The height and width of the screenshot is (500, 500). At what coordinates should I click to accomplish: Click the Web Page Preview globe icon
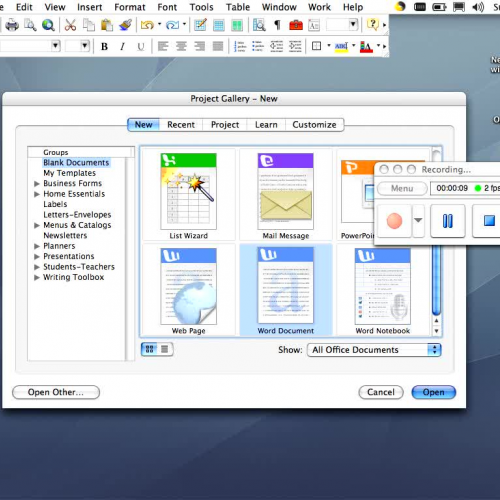48,25
